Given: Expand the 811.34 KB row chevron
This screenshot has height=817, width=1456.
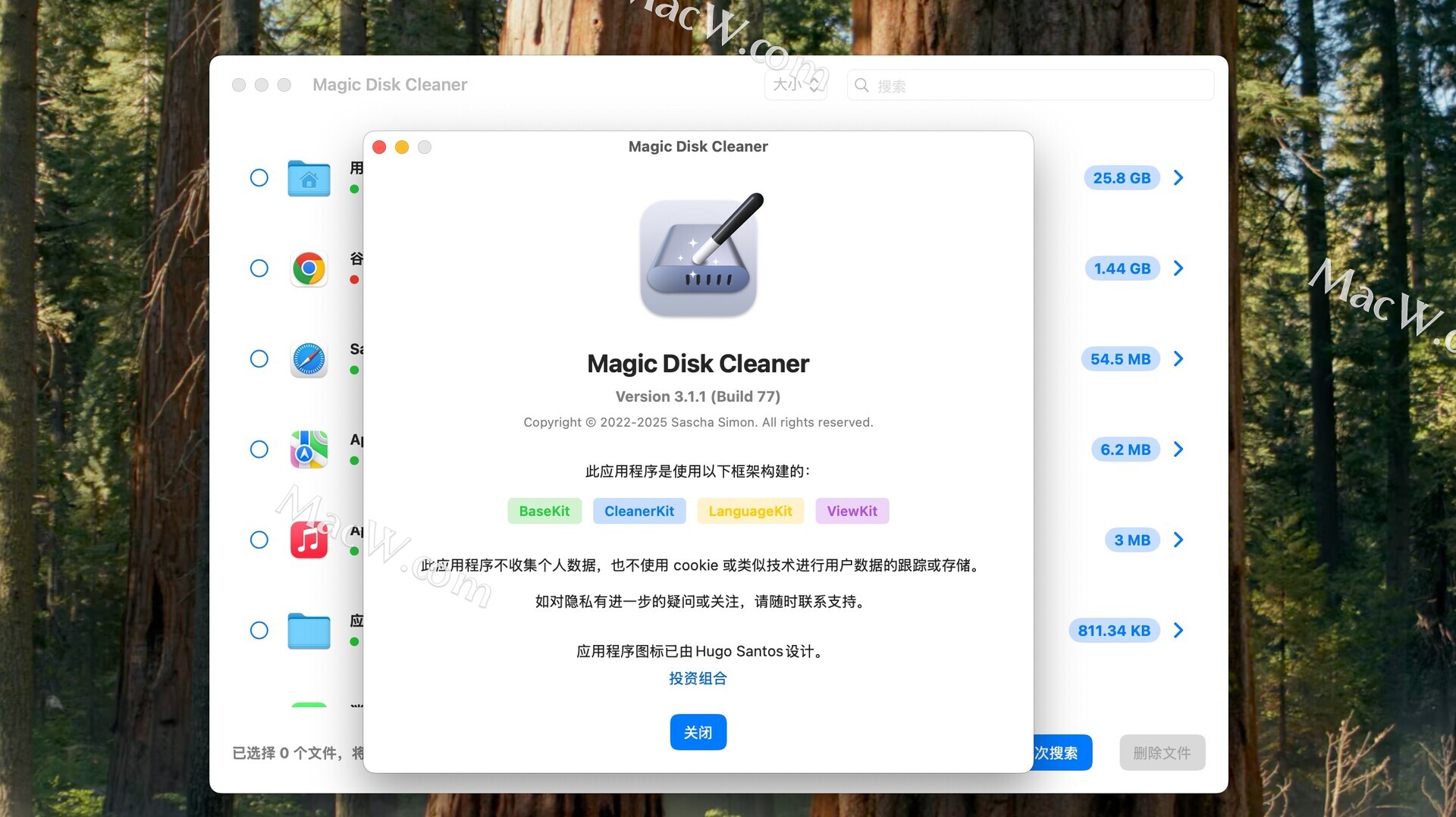Looking at the screenshot, I should (1178, 631).
